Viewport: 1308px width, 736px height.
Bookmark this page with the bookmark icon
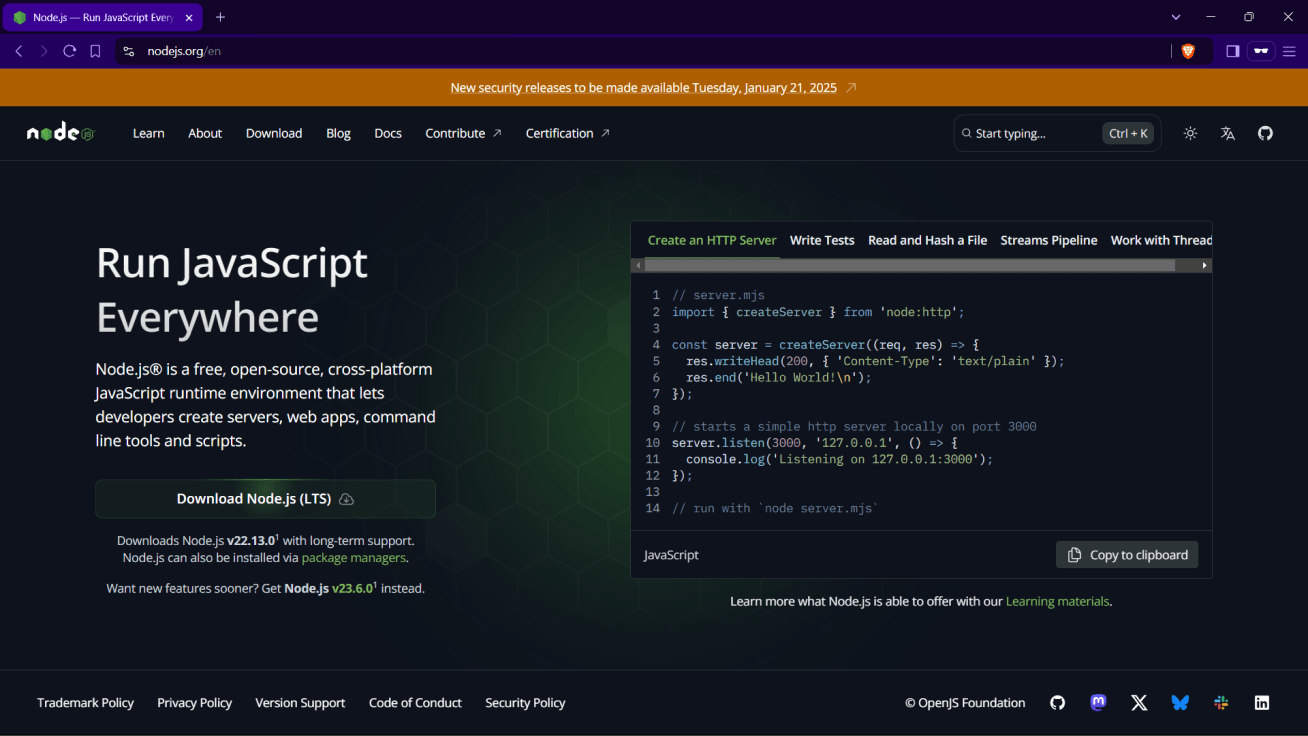point(96,51)
